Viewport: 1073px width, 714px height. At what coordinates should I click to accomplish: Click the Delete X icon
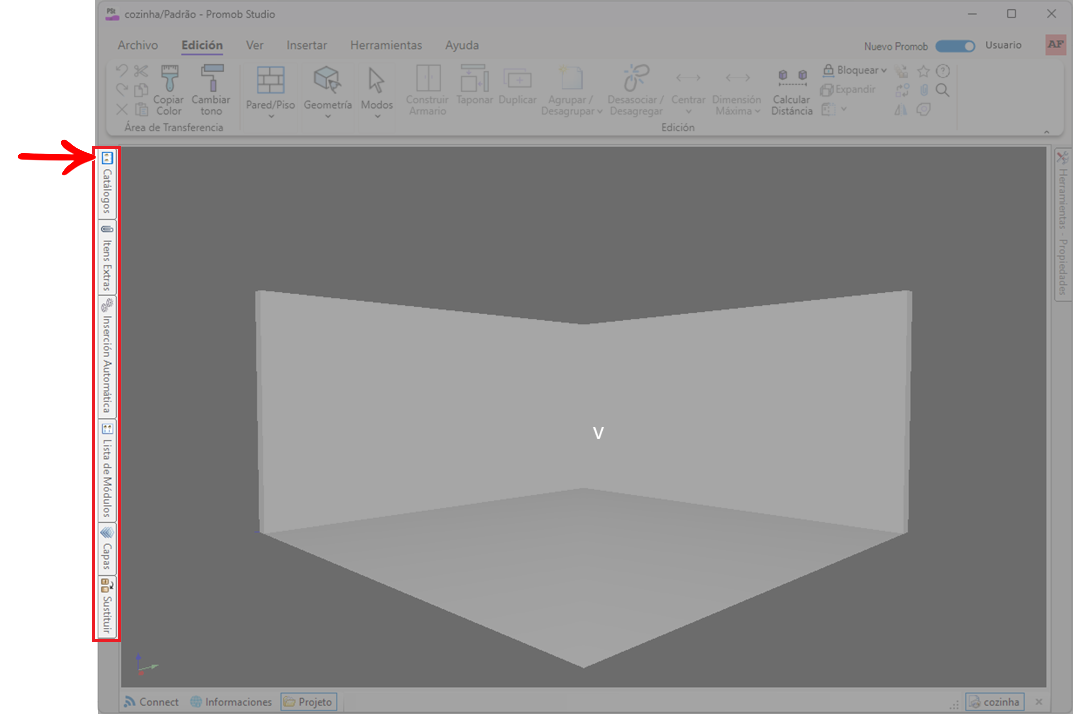[122, 109]
